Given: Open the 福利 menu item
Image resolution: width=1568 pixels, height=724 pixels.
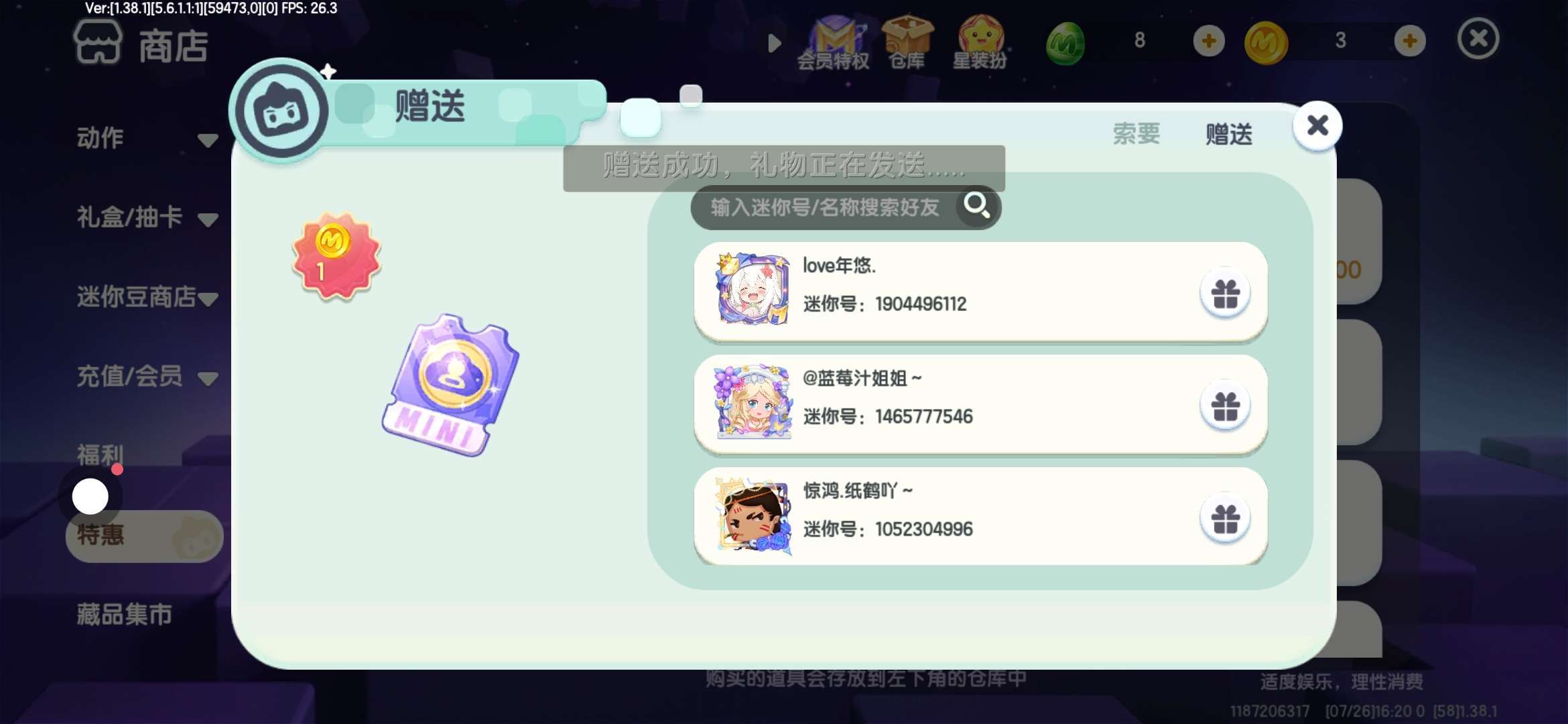Looking at the screenshot, I should tap(101, 455).
